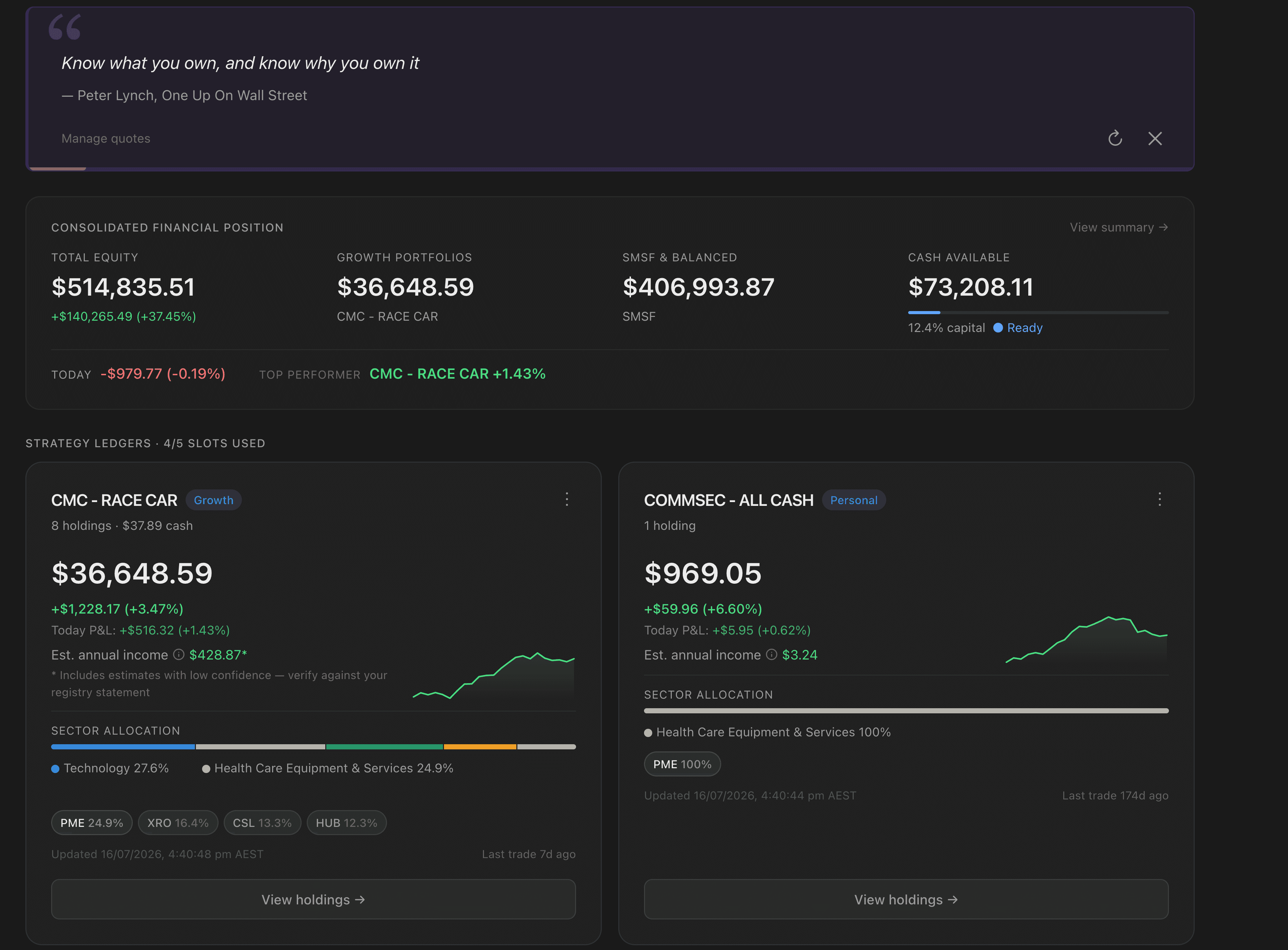This screenshot has height=950, width=1288.
Task: Click the $969.05 portfolio value
Action: [703, 573]
